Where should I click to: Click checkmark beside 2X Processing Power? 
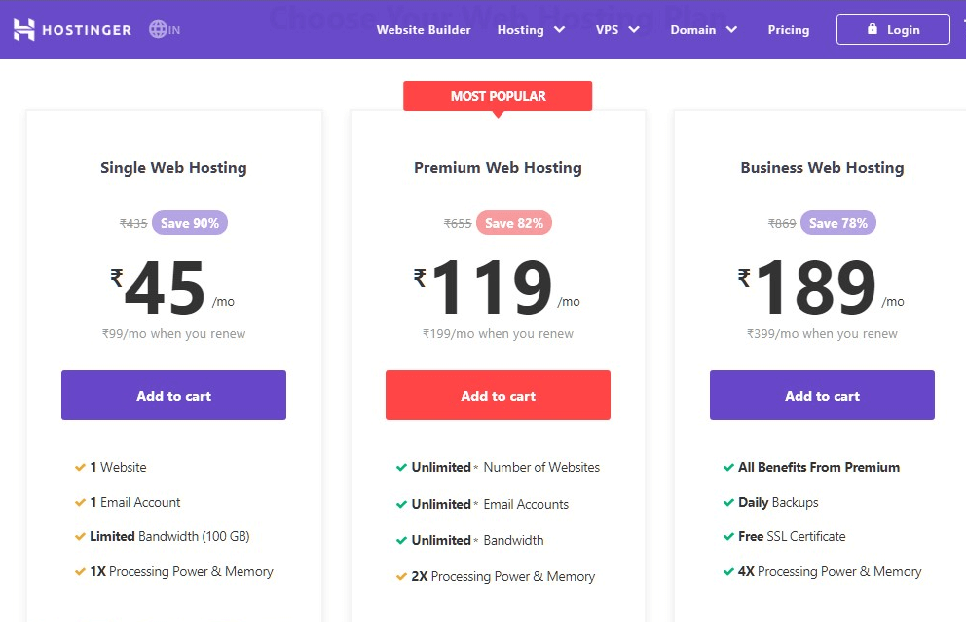pos(401,576)
